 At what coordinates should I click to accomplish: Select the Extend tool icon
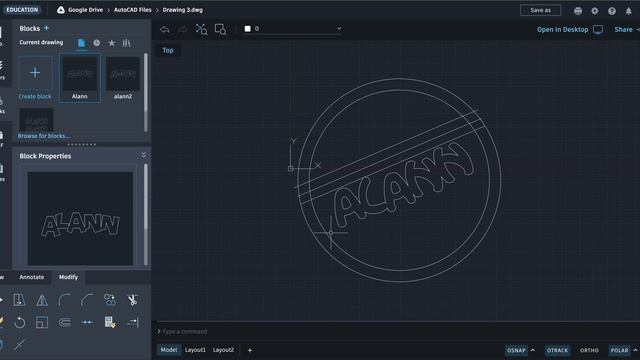pos(132,322)
